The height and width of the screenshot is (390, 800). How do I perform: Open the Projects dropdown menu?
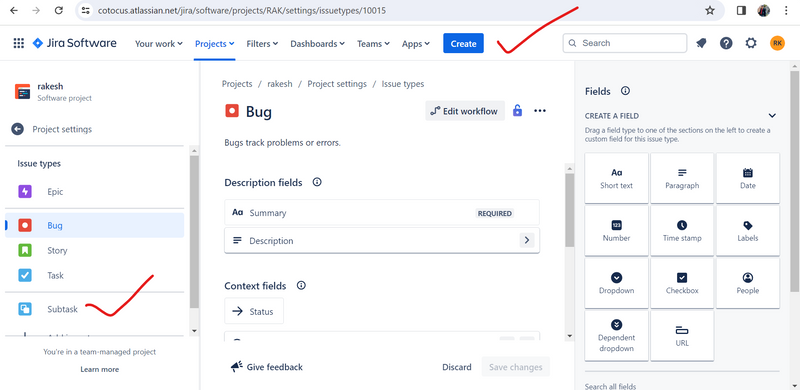point(215,44)
